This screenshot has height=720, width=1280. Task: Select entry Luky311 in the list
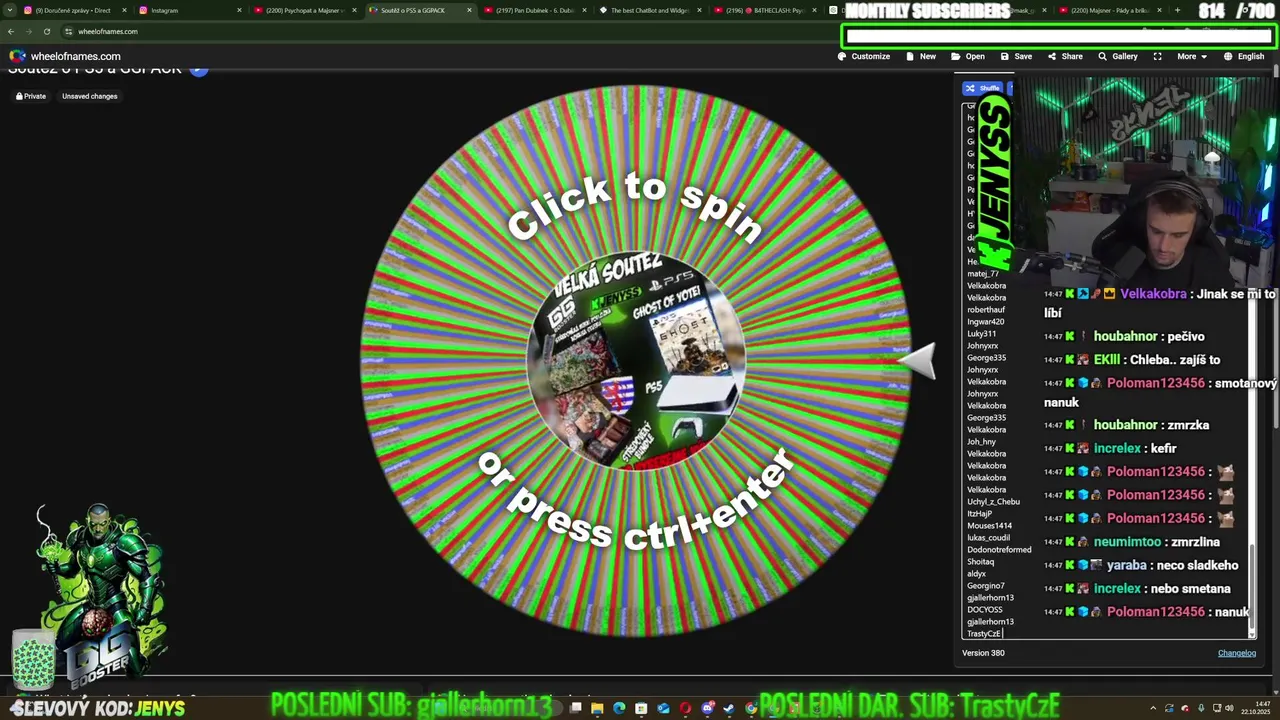[x=981, y=334]
